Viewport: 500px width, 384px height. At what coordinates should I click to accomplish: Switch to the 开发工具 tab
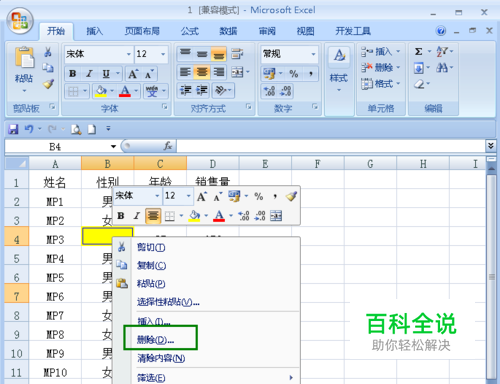click(353, 31)
